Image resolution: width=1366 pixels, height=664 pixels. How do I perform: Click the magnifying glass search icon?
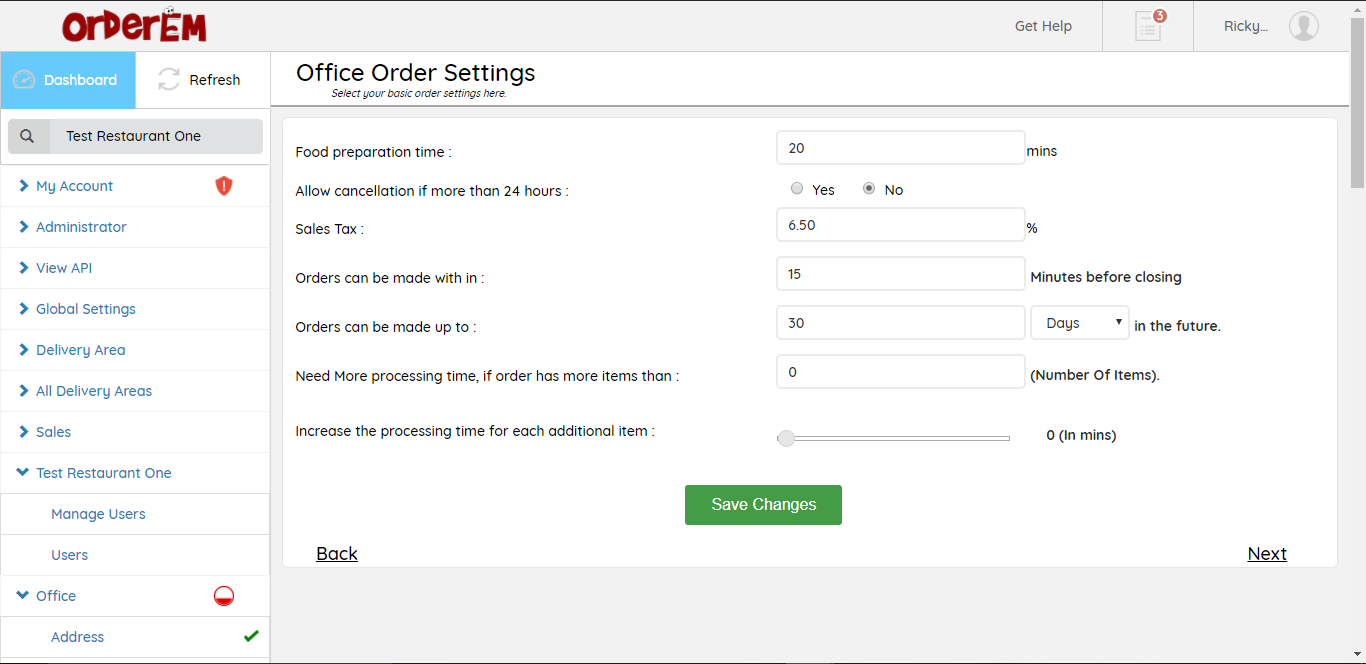coord(28,136)
